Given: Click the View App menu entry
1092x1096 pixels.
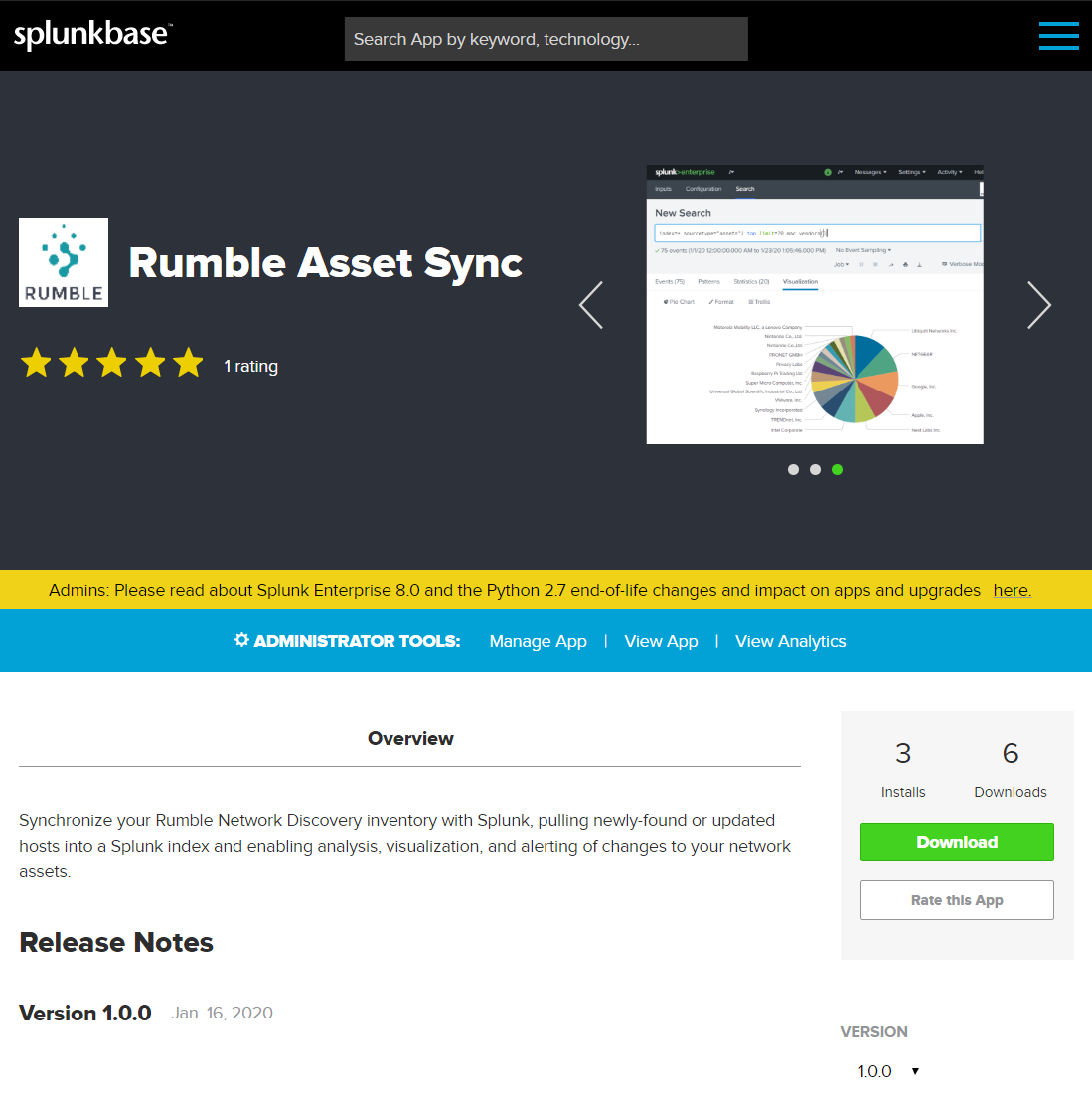Looking at the screenshot, I should point(661,641).
